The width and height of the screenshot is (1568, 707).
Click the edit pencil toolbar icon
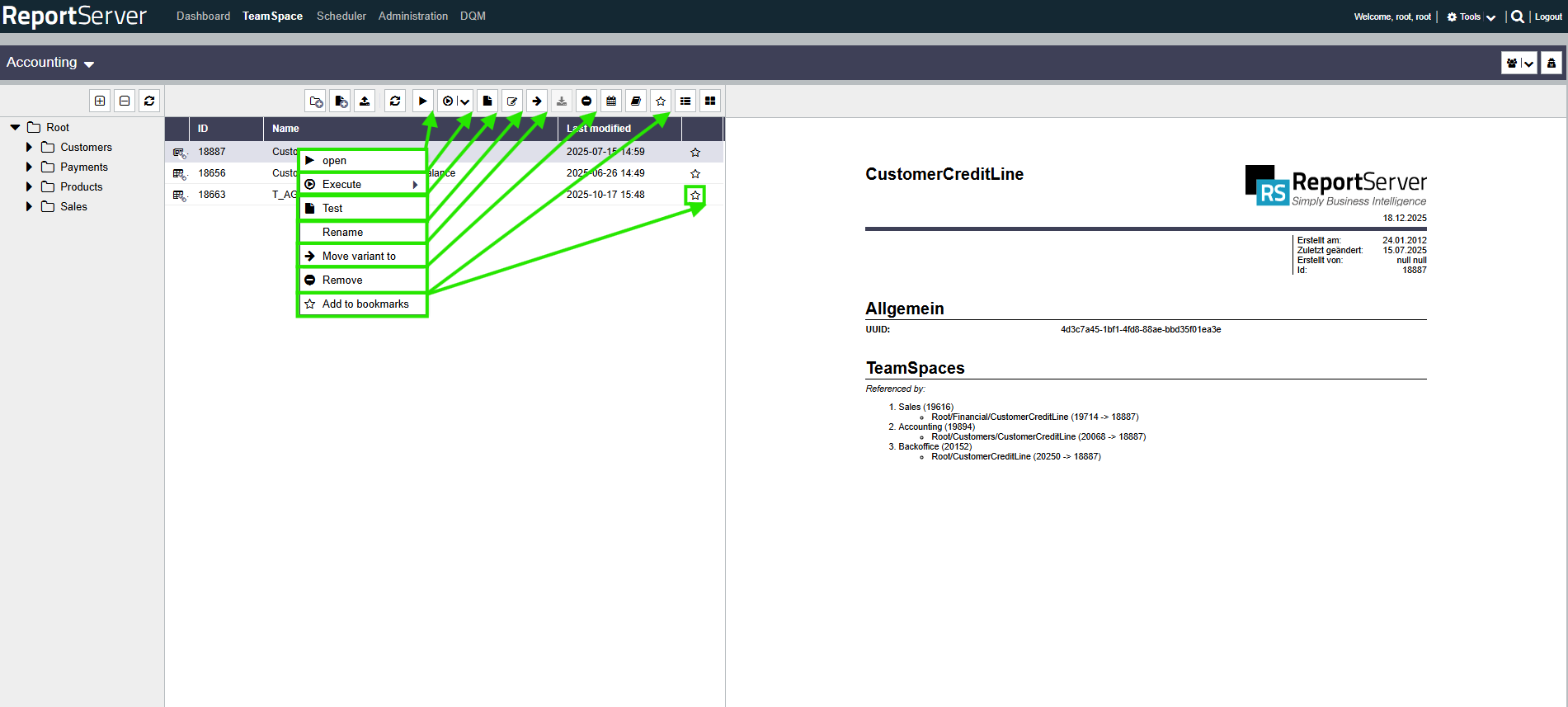point(512,101)
